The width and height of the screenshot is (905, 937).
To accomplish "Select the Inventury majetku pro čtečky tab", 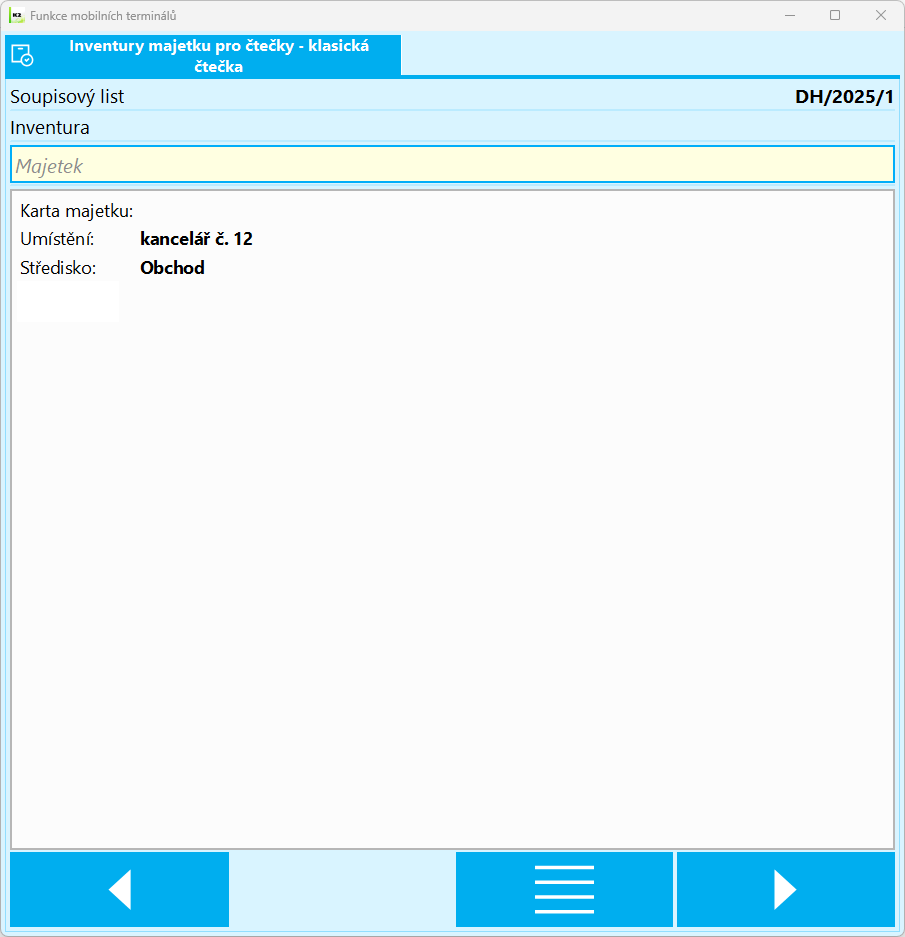I will (203, 56).
